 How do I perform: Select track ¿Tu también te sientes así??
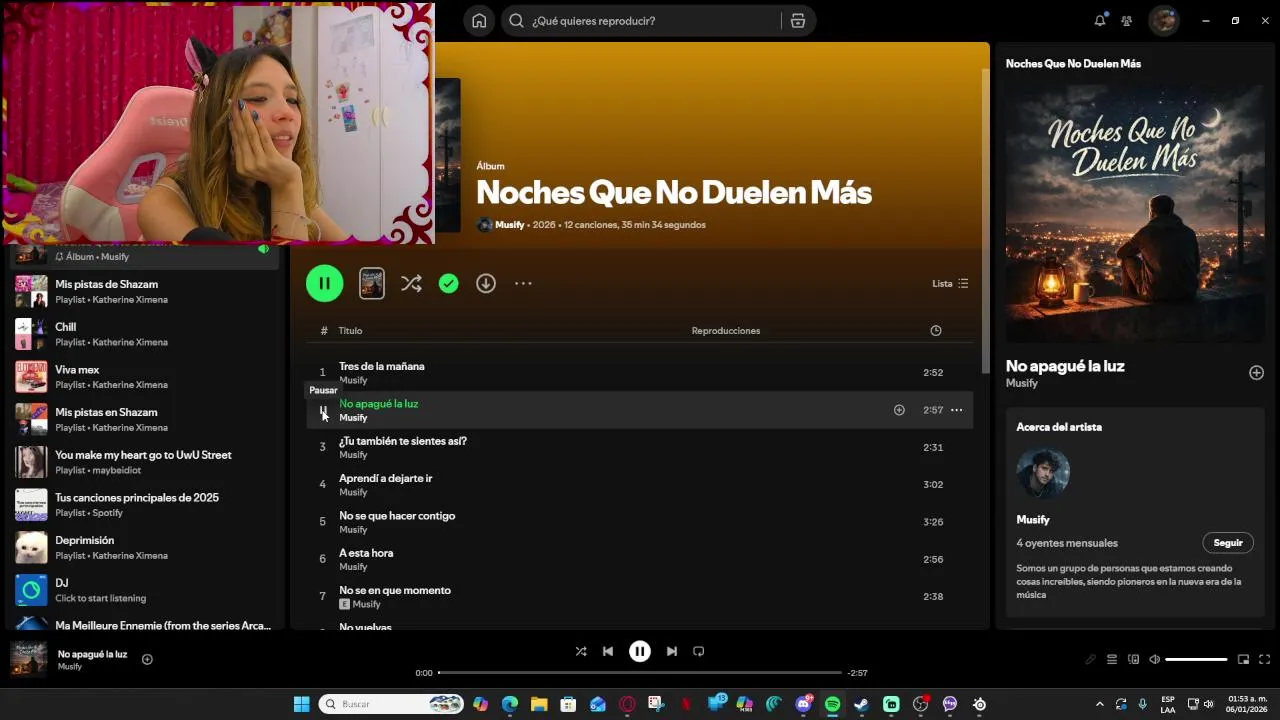(x=640, y=447)
